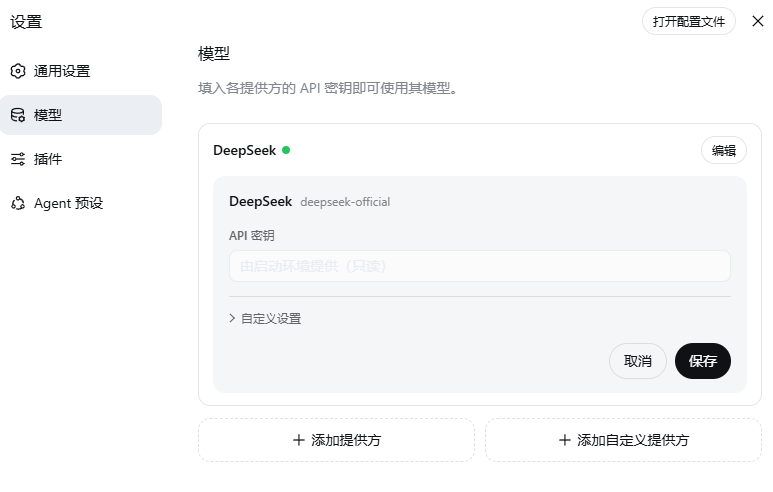Click the 自定义设置 label text
This screenshot has height=492, width=773.
(271, 318)
